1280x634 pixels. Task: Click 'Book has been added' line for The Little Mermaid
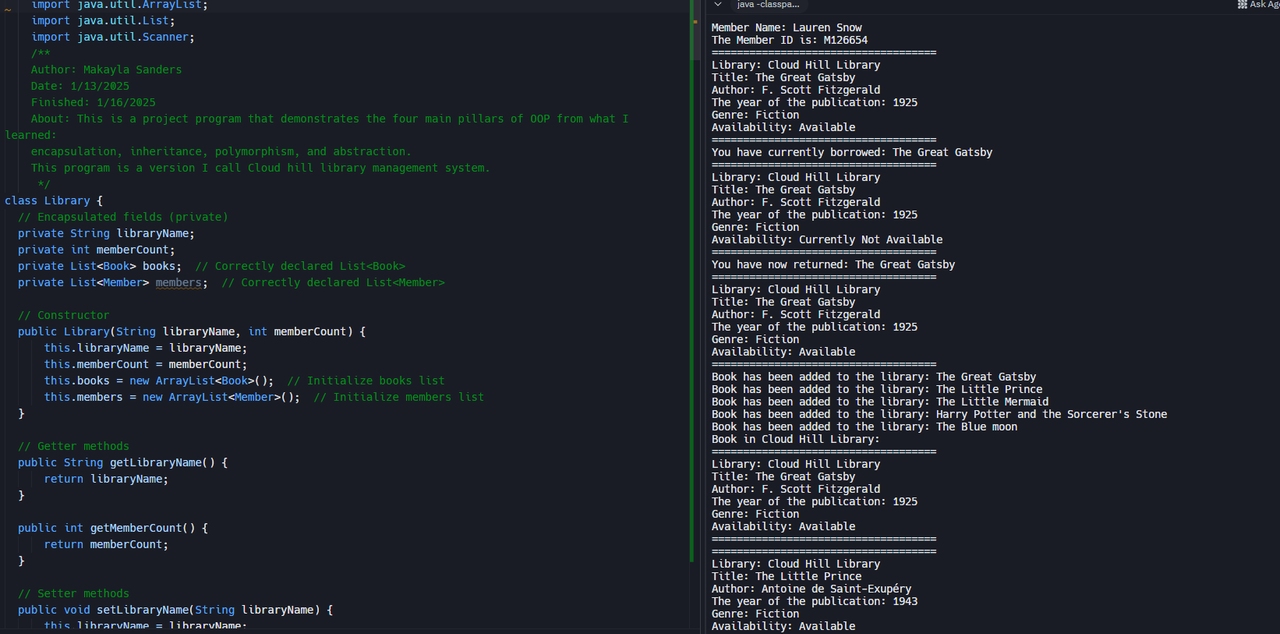(x=880, y=402)
